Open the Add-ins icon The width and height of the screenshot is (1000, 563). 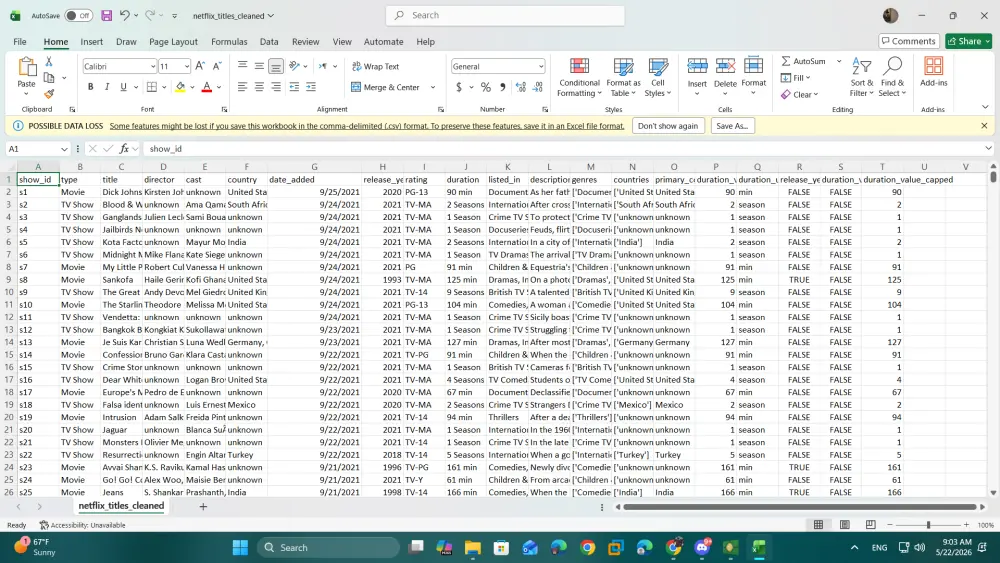pos(934,71)
